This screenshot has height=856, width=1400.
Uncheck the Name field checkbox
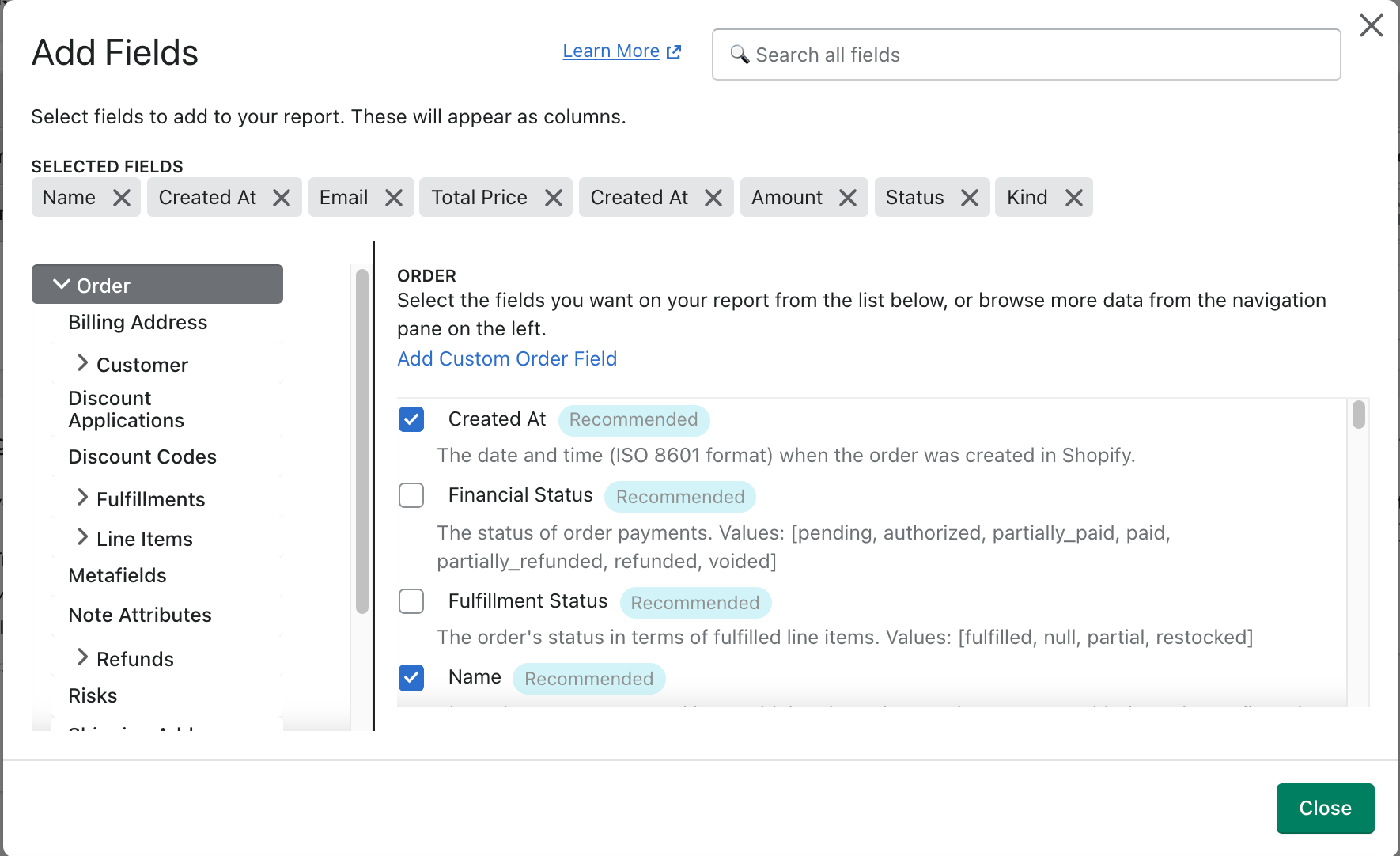click(x=411, y=677)
